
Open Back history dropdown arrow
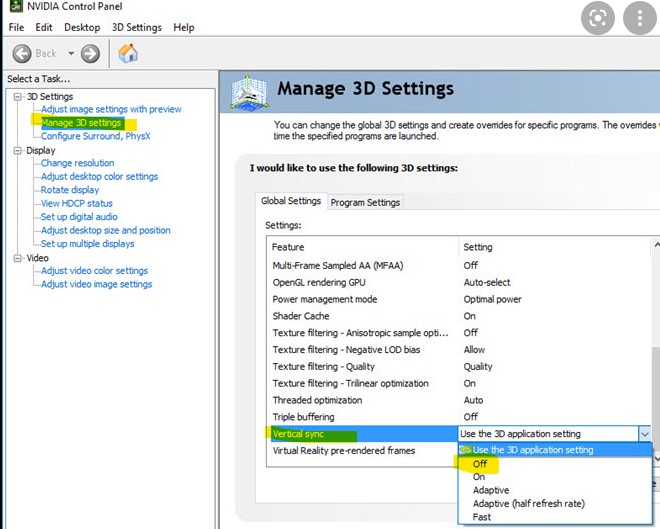click(x=71, y=53)
